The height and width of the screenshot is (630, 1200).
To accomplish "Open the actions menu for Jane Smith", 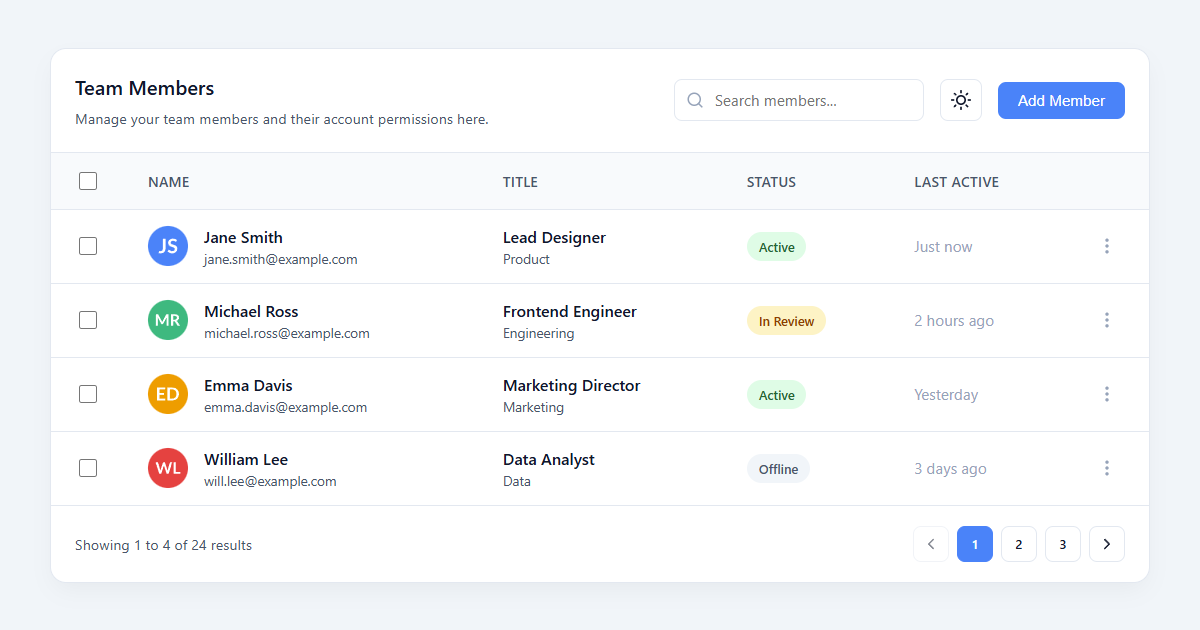I will click(1106, 246).
